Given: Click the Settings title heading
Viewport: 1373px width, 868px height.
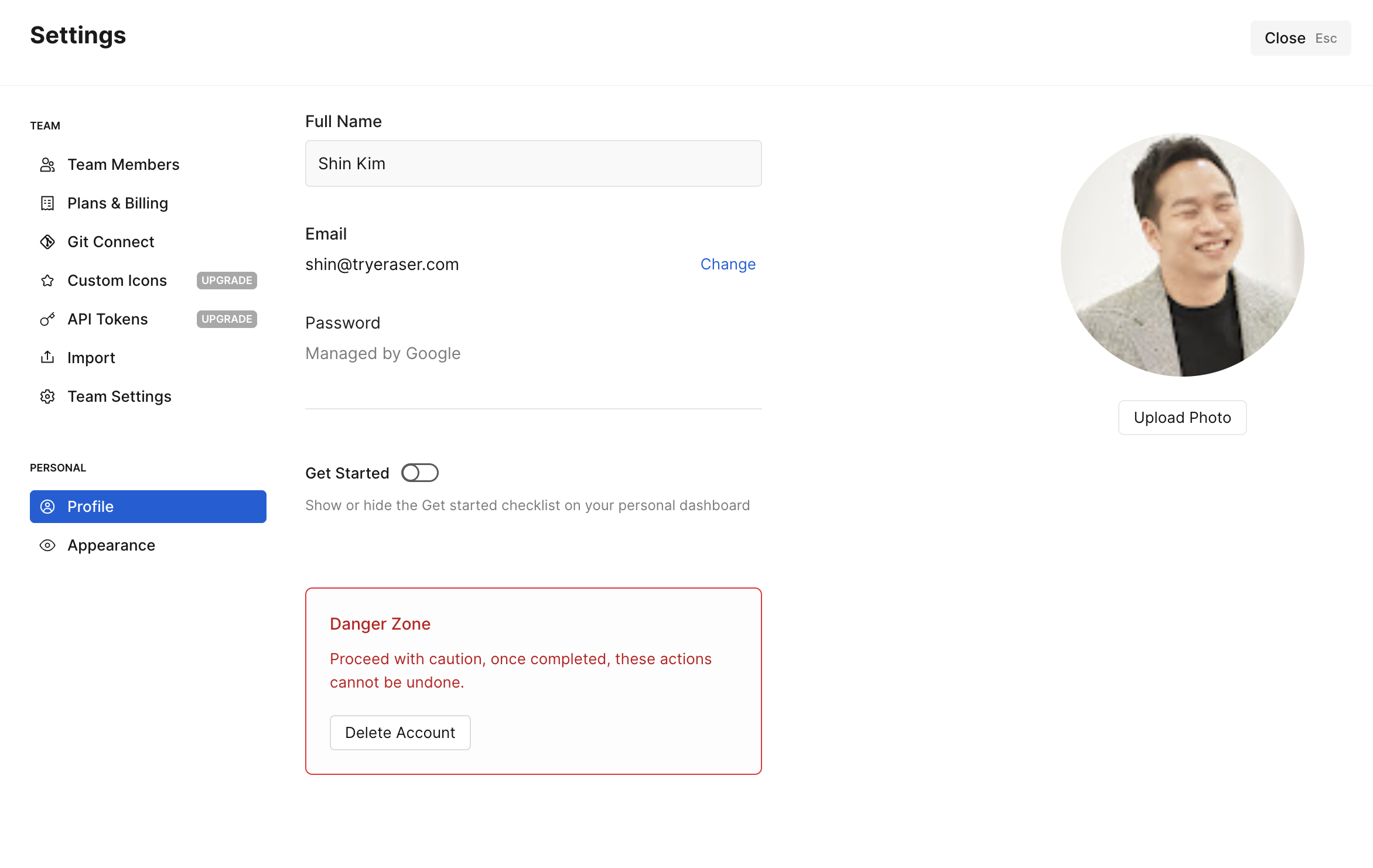Looking at the screenshot, I should click(x=78, y=36).
